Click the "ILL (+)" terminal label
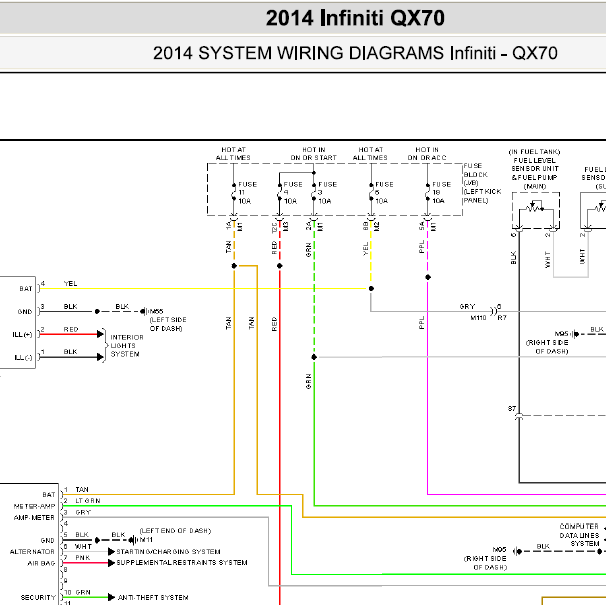This screenshot has width=606, height=605. pyautogui.click(x=22, y=334)
